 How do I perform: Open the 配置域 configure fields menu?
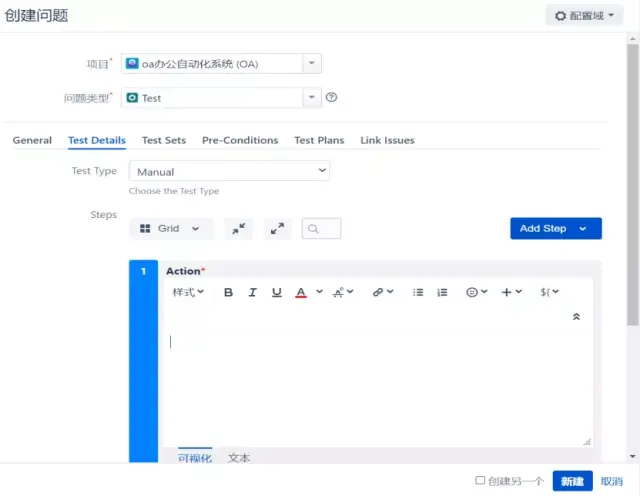584,16
